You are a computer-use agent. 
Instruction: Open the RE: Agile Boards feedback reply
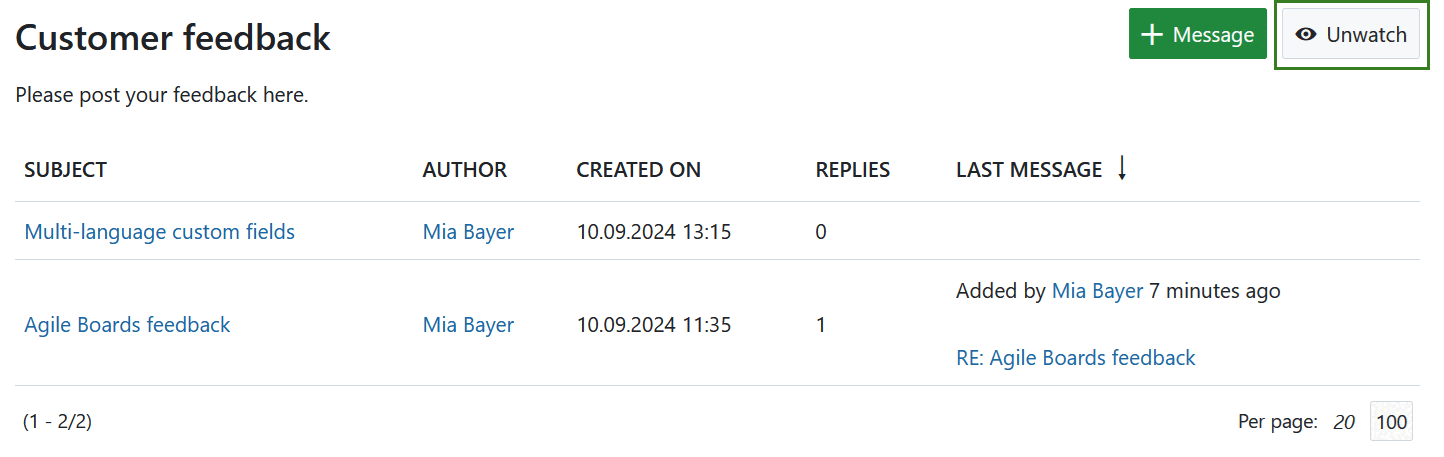point(1075,358)
